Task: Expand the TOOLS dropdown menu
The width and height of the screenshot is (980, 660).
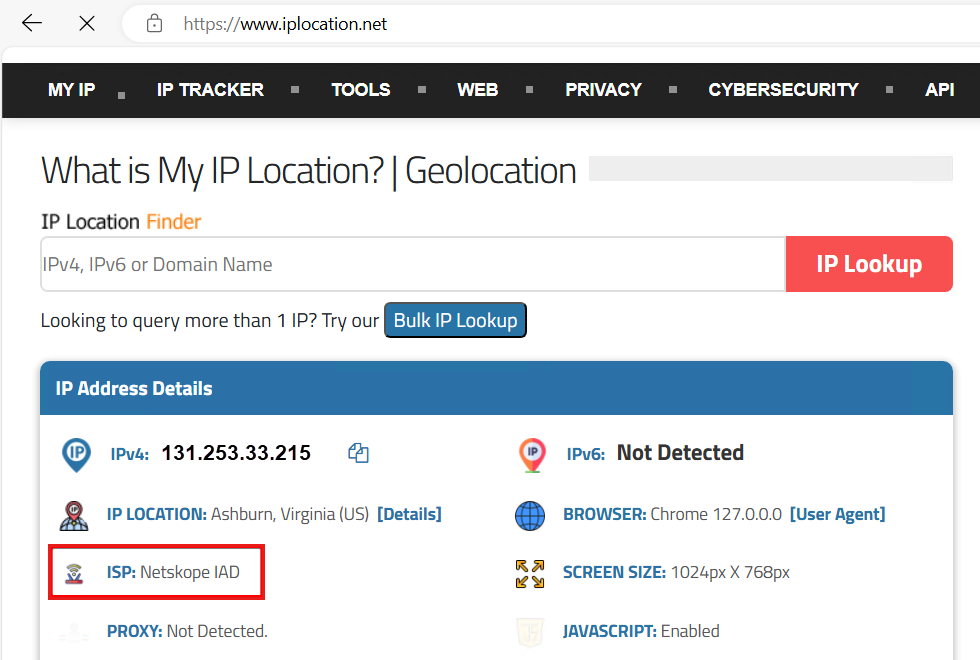Action: pyautogui.click(x=361, y=90)
